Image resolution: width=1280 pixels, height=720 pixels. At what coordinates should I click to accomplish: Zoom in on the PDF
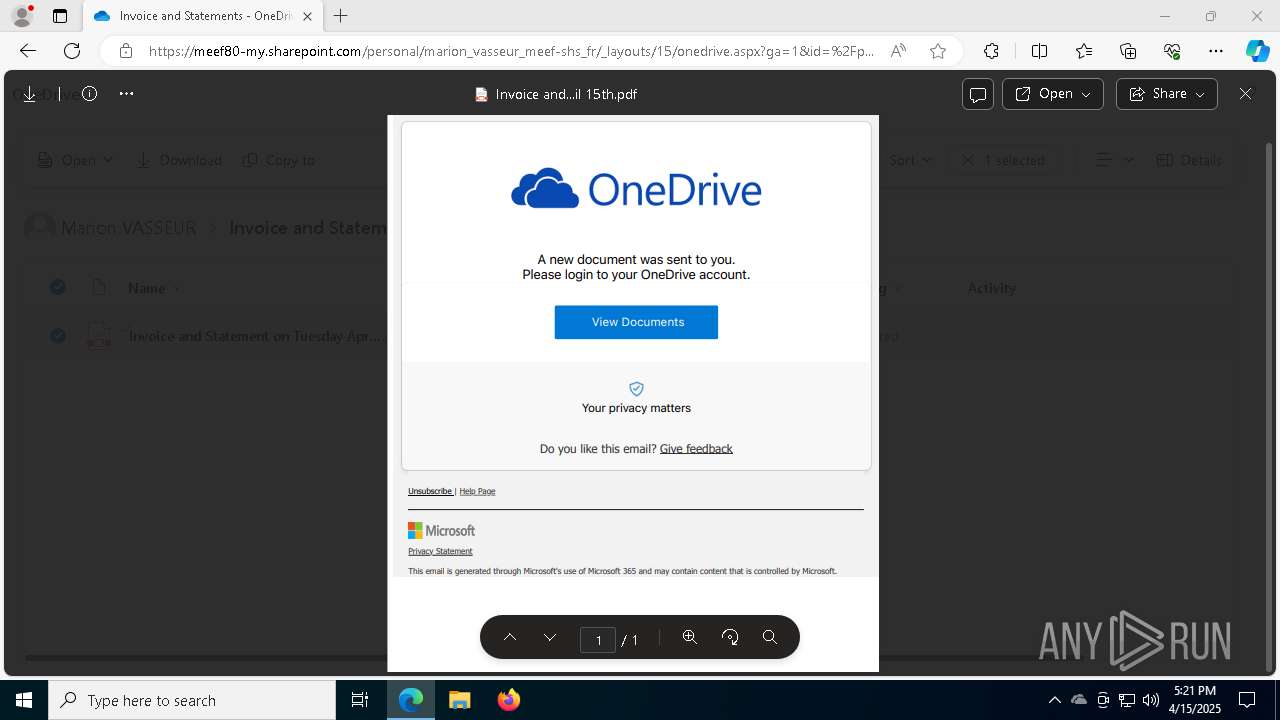(690, 637)
